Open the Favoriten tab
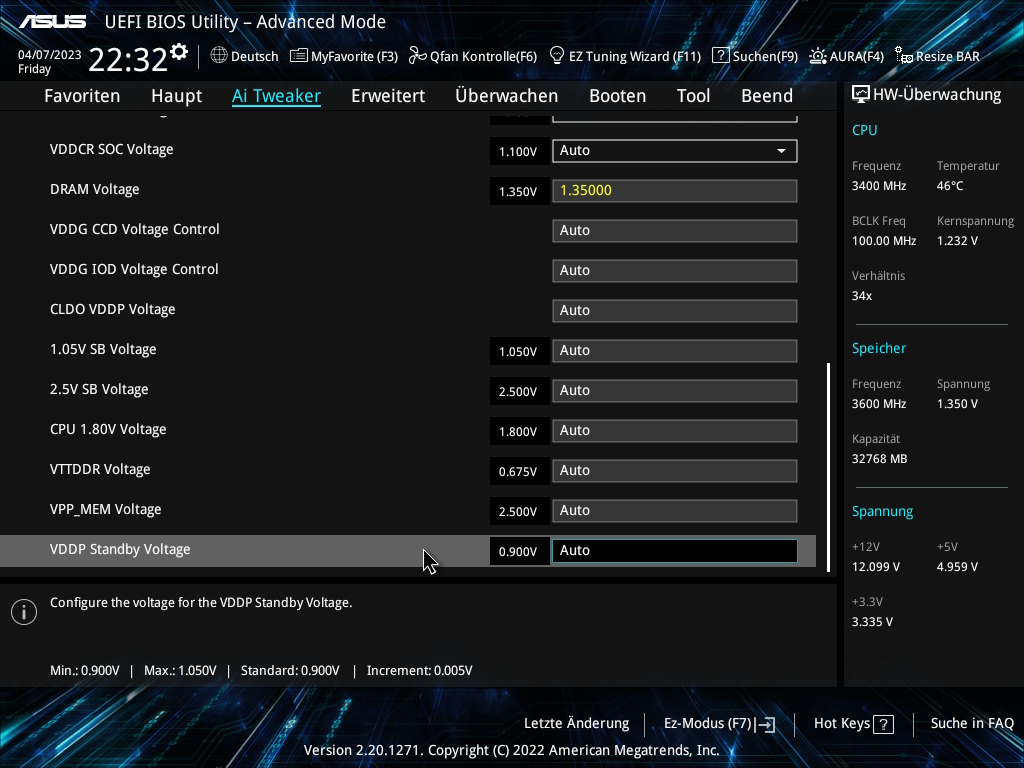1024x768 pixels. [82, 96]
